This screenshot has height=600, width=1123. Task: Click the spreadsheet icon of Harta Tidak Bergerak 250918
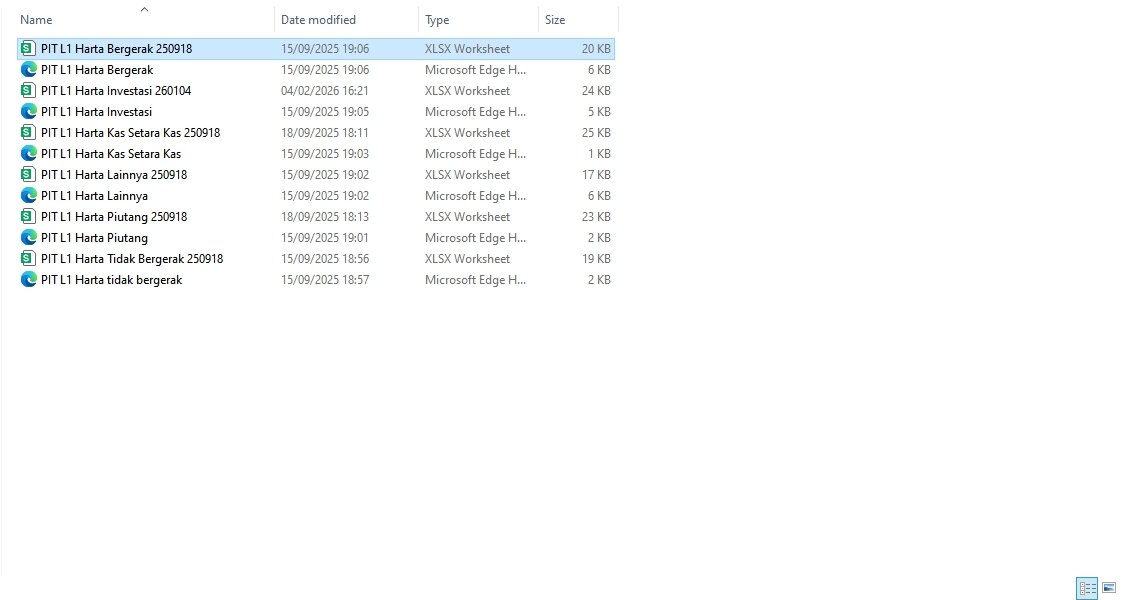coord(28,259)
